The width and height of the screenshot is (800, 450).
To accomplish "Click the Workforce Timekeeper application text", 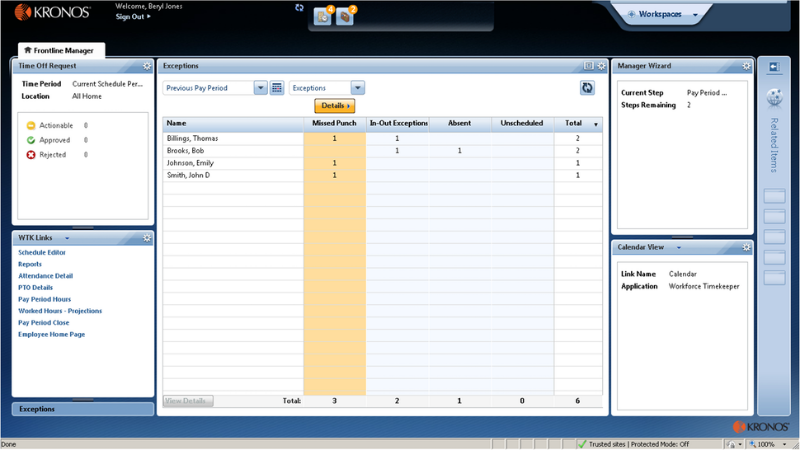I will (x=704, y=287).
